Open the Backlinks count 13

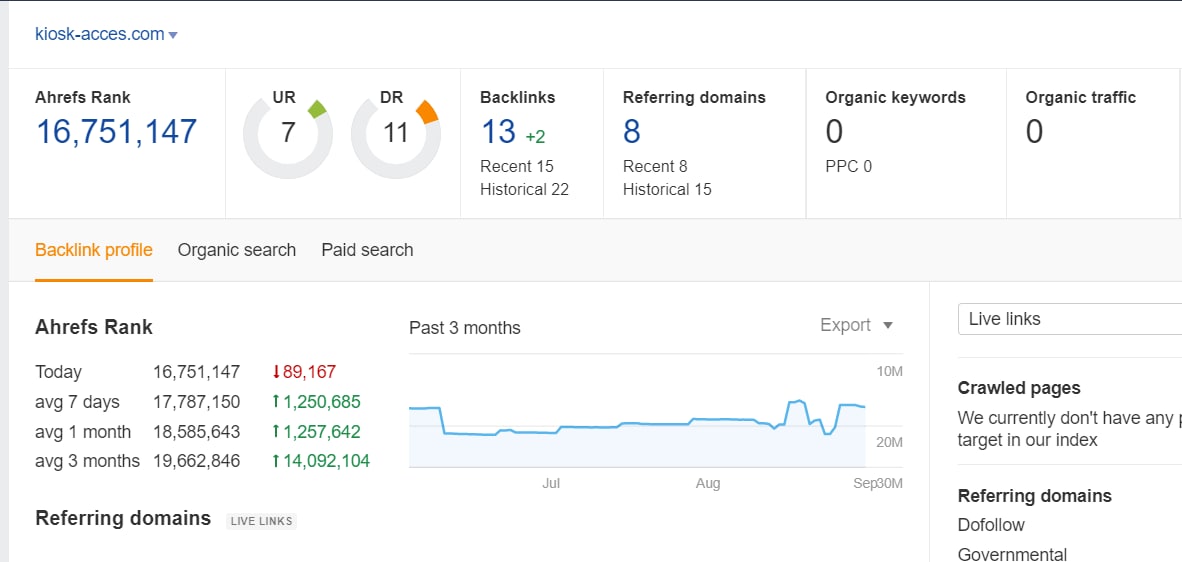tap(498, 132)
